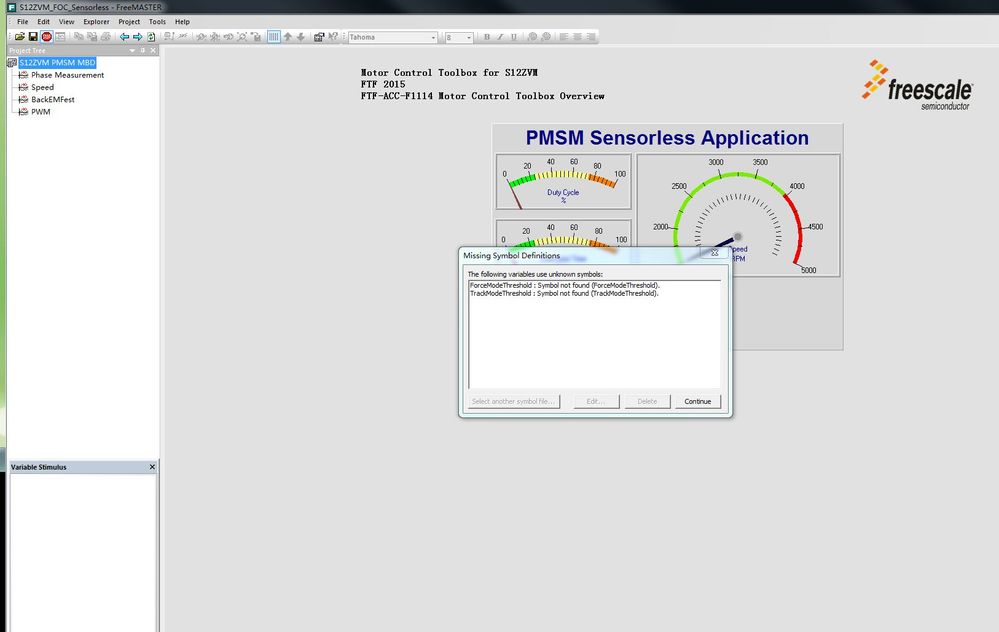Close the Project Tree panel

tap(153, 50)
